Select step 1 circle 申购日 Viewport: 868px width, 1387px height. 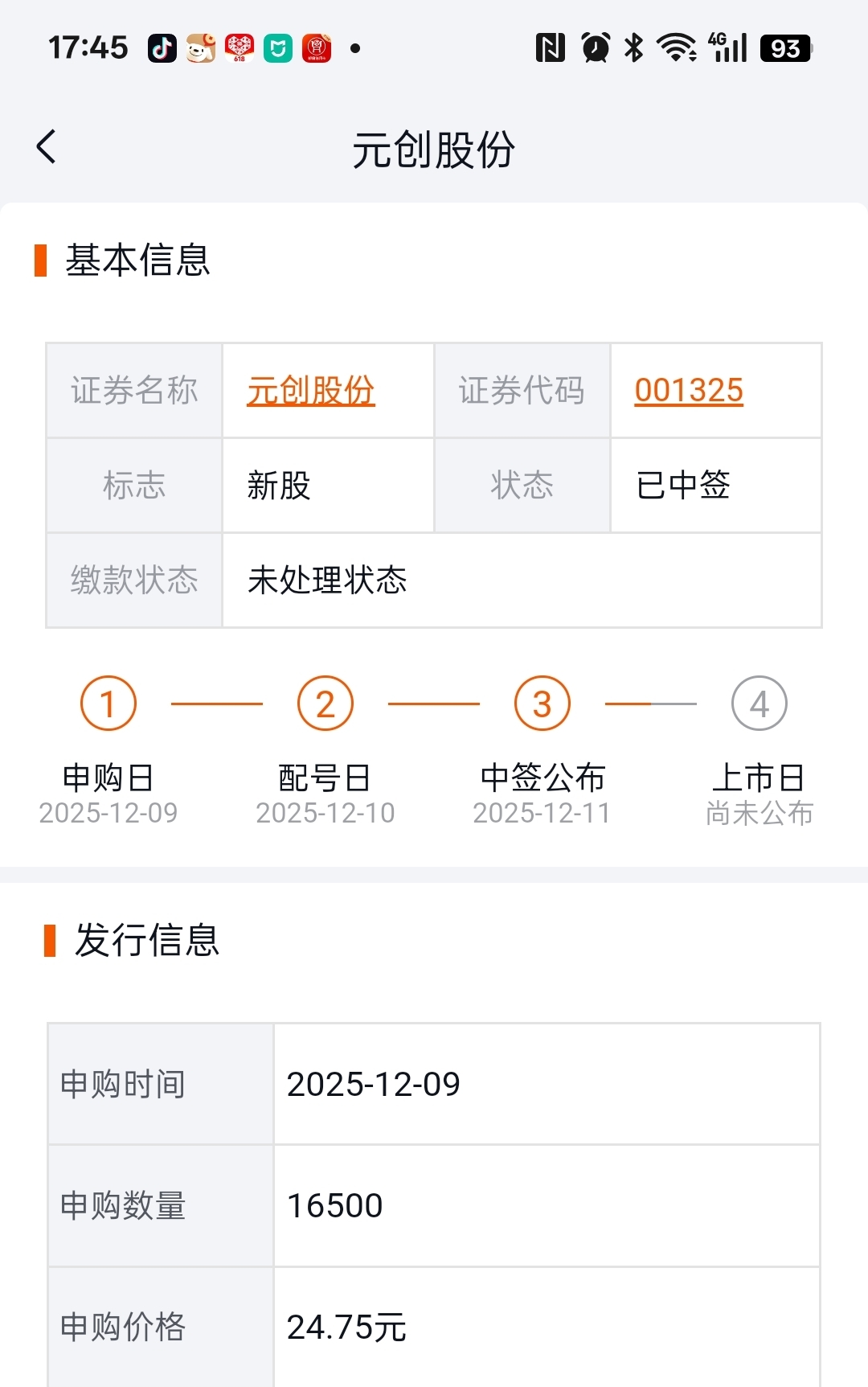[108, 704]
